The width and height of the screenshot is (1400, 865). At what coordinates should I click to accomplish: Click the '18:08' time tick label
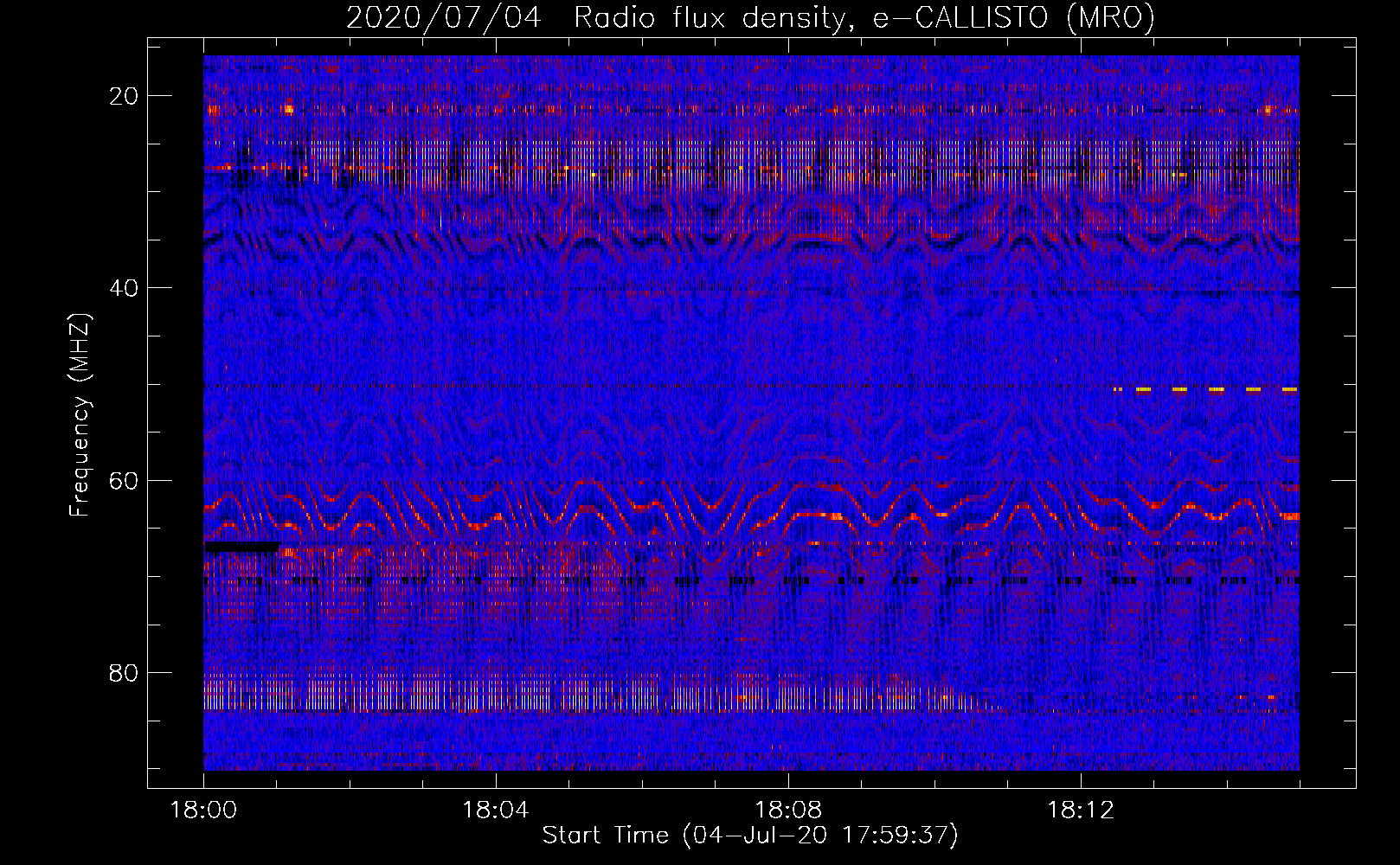pyautogui.click(x=787, y=810)
